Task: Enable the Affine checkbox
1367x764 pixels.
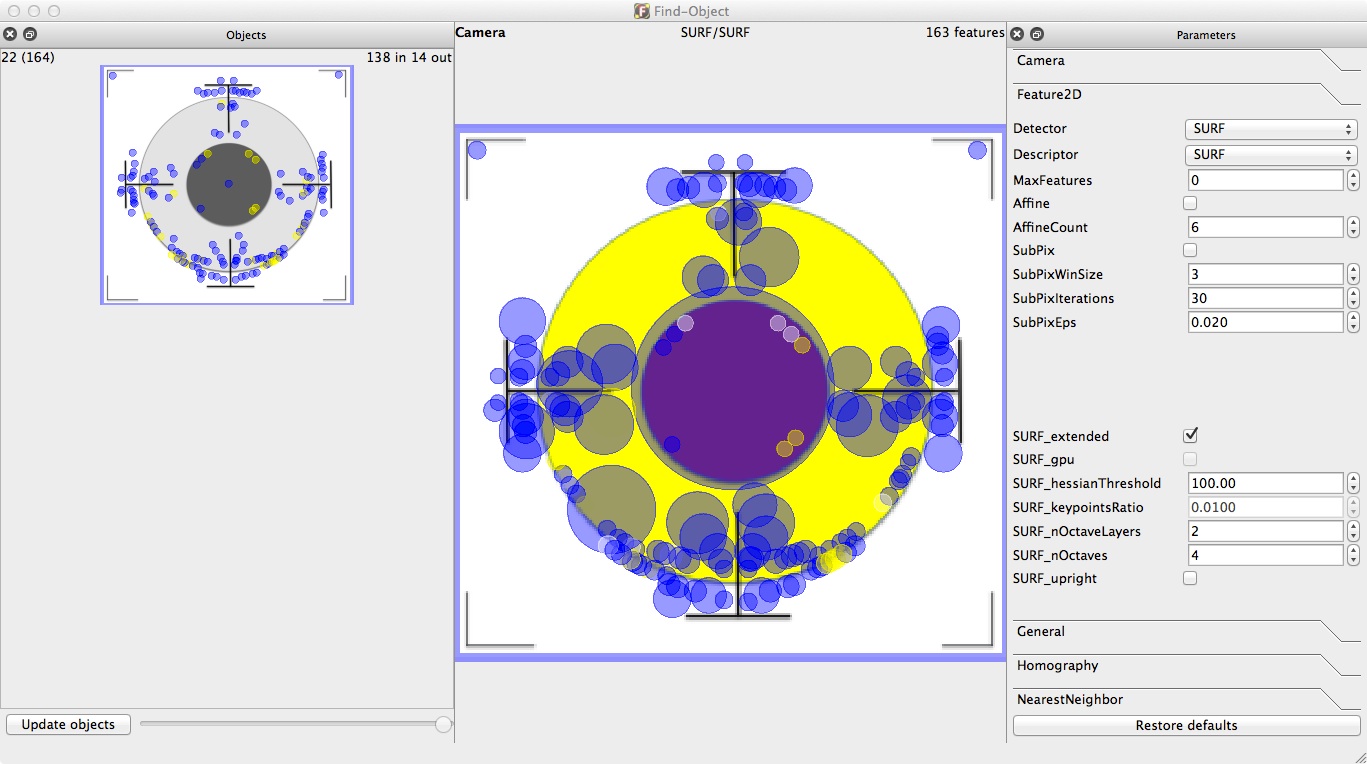Action: 1190,203
